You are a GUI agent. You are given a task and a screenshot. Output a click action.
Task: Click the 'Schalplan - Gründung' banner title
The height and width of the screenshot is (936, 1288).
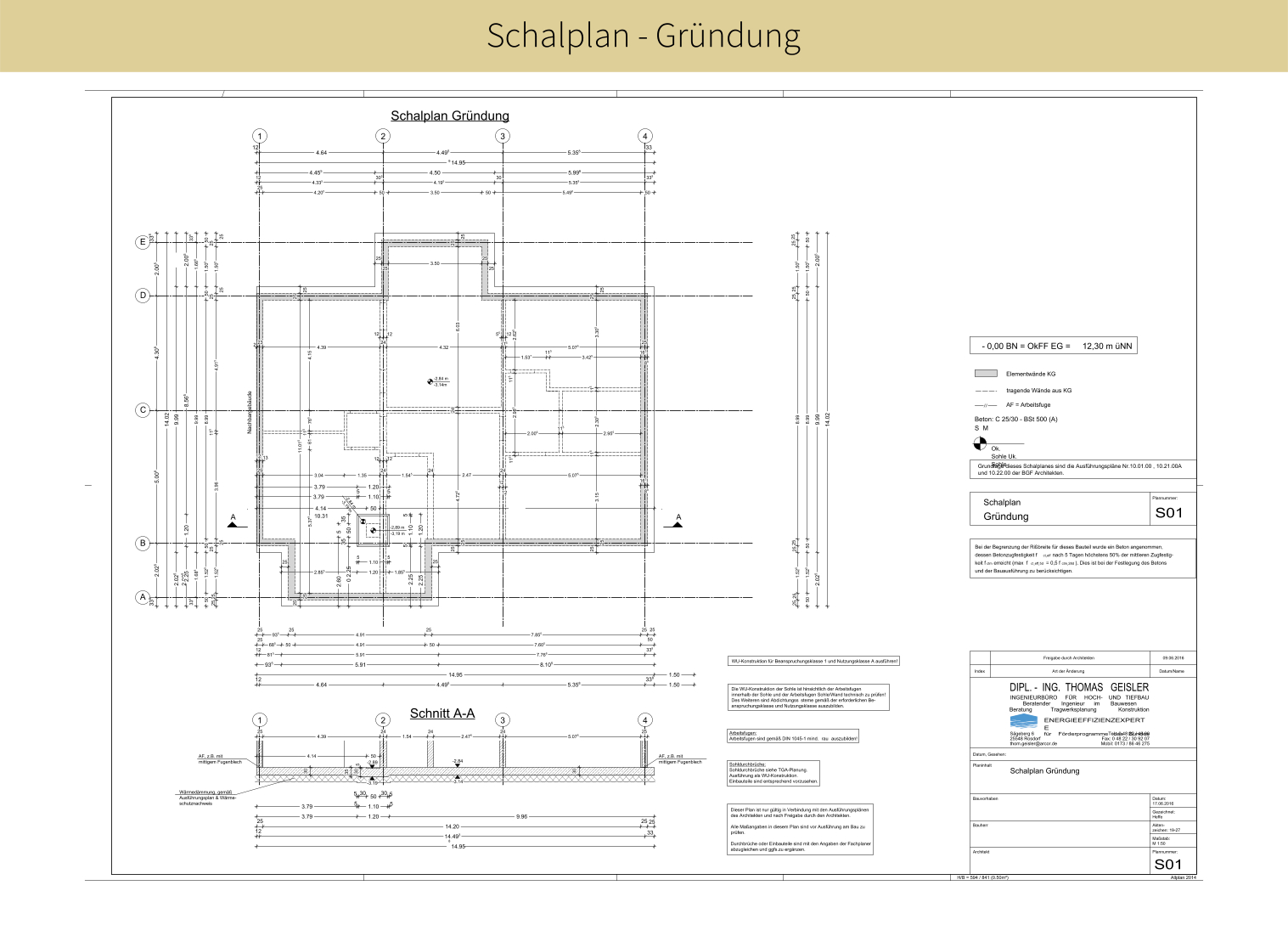[x=644, y=36]
